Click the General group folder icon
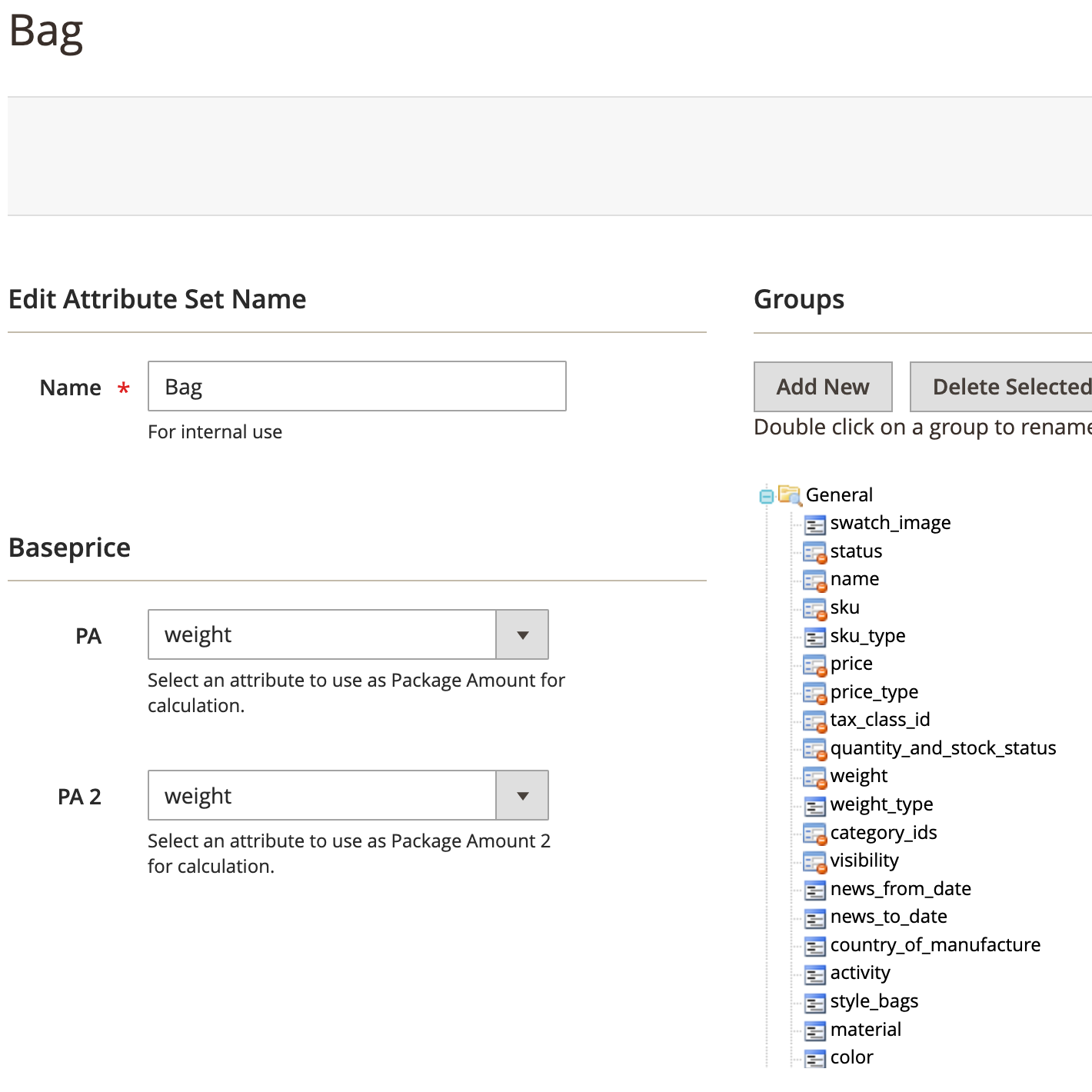The width and height of the screenshot is (1092, 1092). tap(790, 494)
